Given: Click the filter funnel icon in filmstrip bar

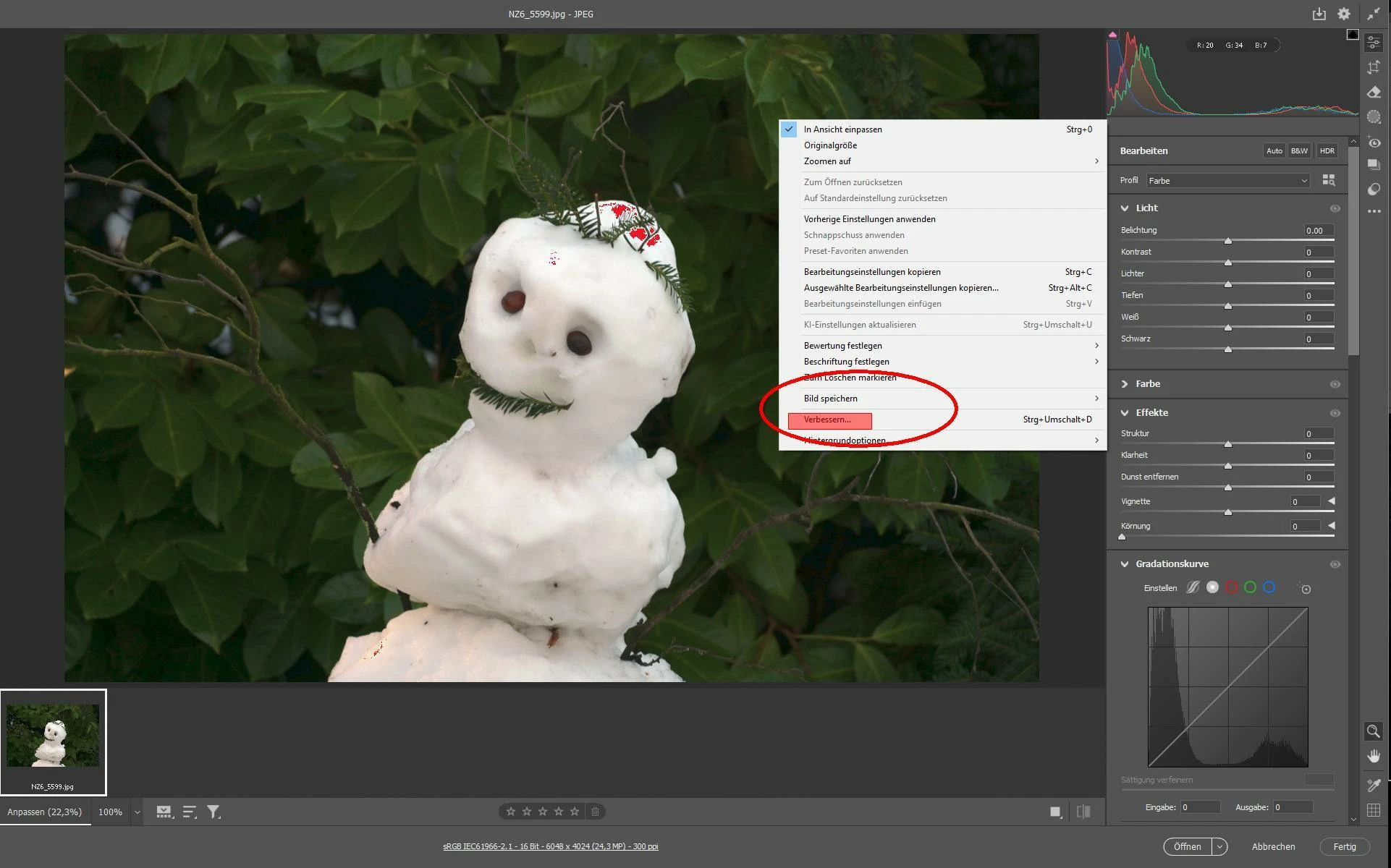Looking at the screenshot, I should pyautogui.click(x=213, y=812).
